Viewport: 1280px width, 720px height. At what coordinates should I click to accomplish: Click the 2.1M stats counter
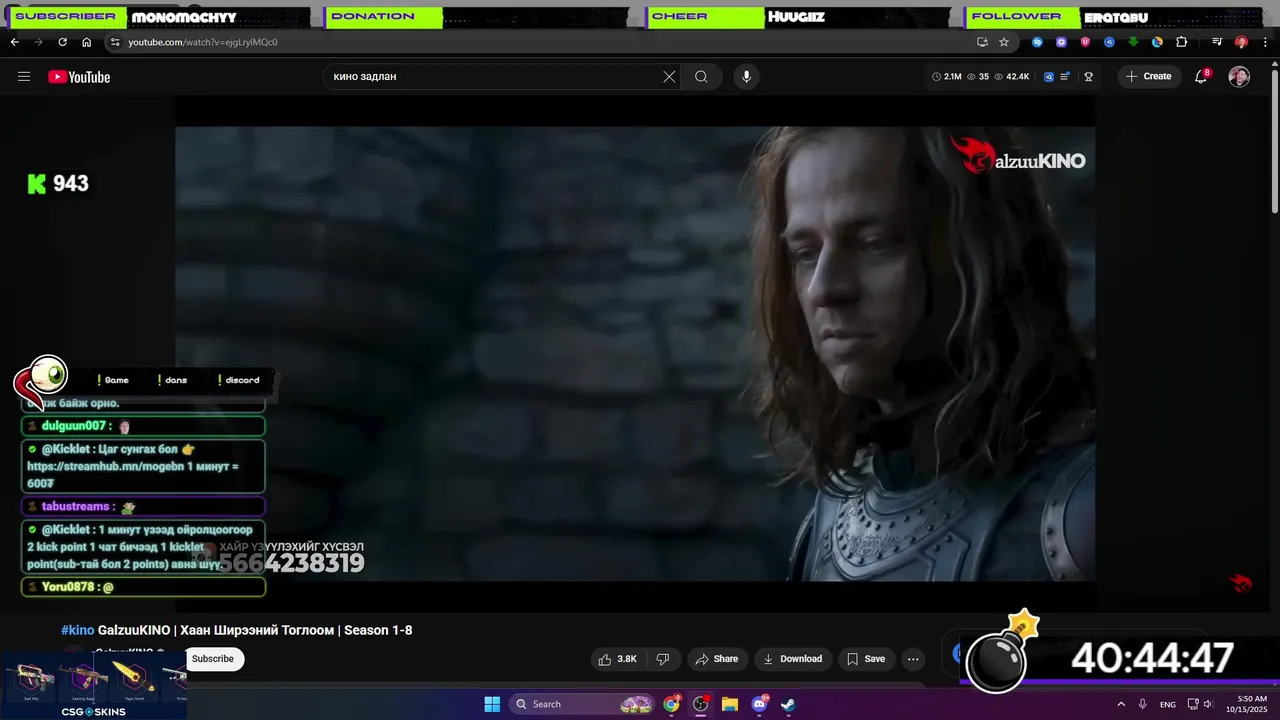(x=947, y=77)
